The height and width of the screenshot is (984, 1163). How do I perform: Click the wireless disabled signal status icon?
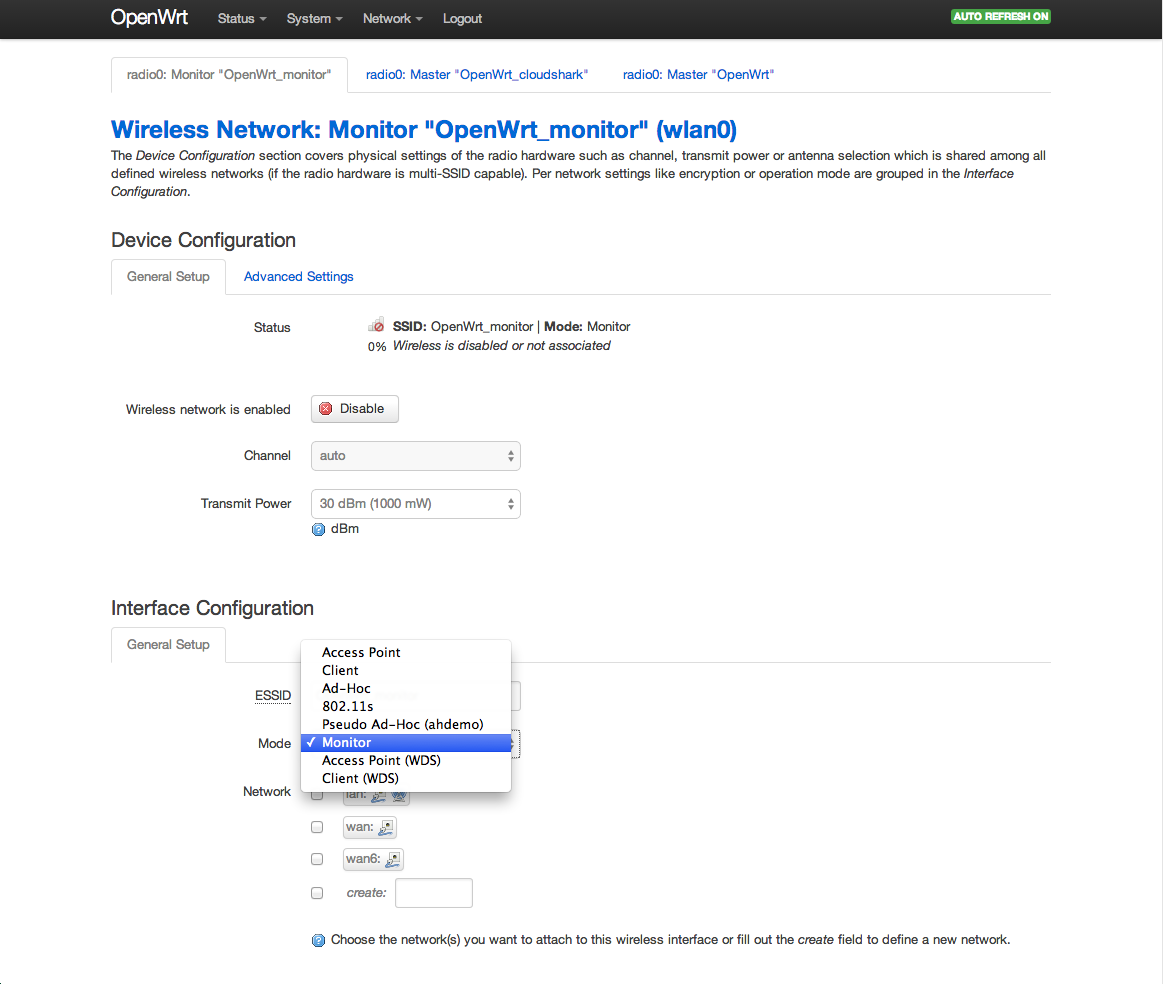pyautogui.click(x=376, y=326)
